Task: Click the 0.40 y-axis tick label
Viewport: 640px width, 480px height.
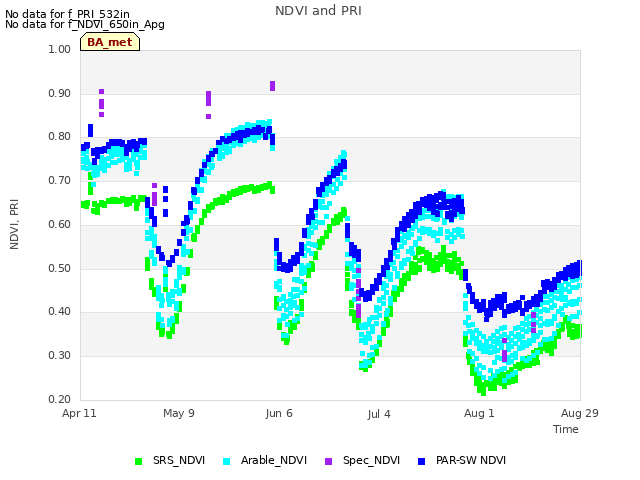Action: [60, 312]
